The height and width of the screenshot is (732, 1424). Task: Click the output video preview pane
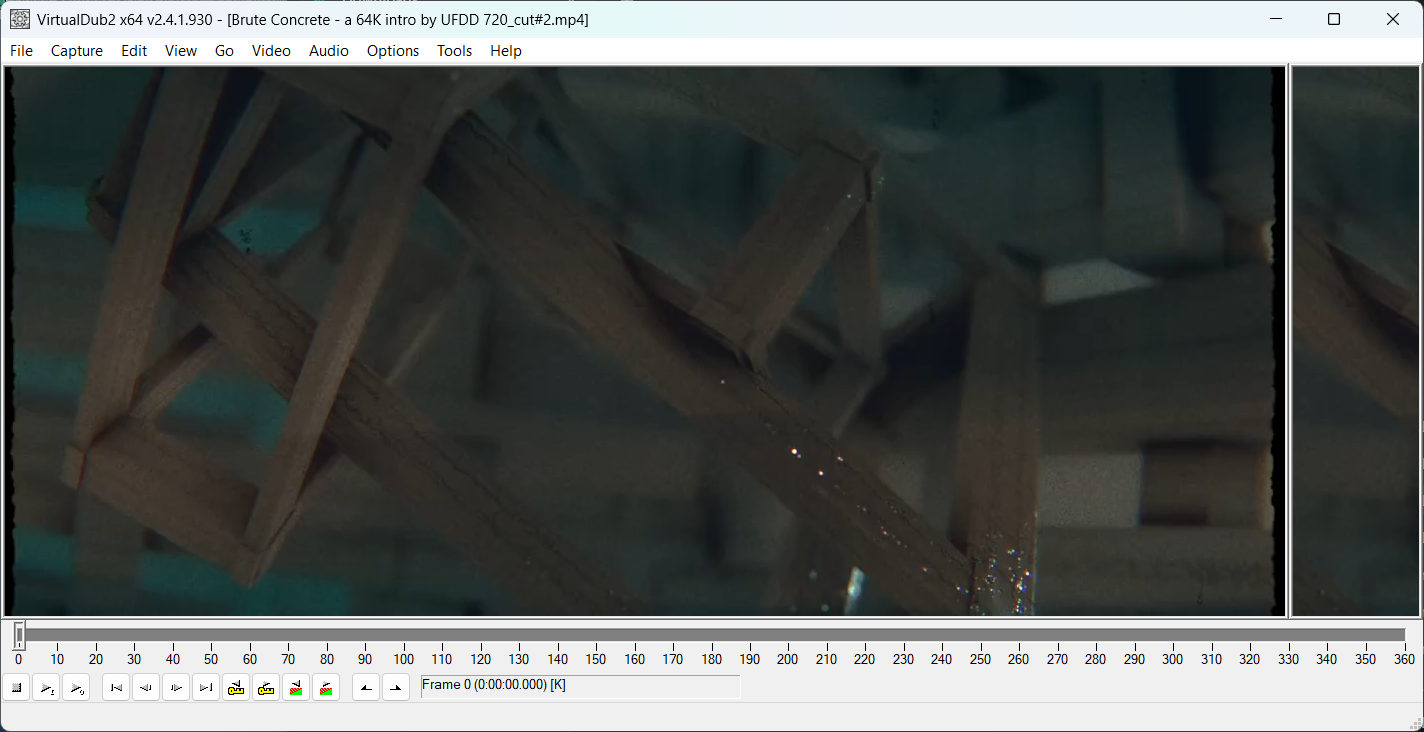pos(1355,341)
